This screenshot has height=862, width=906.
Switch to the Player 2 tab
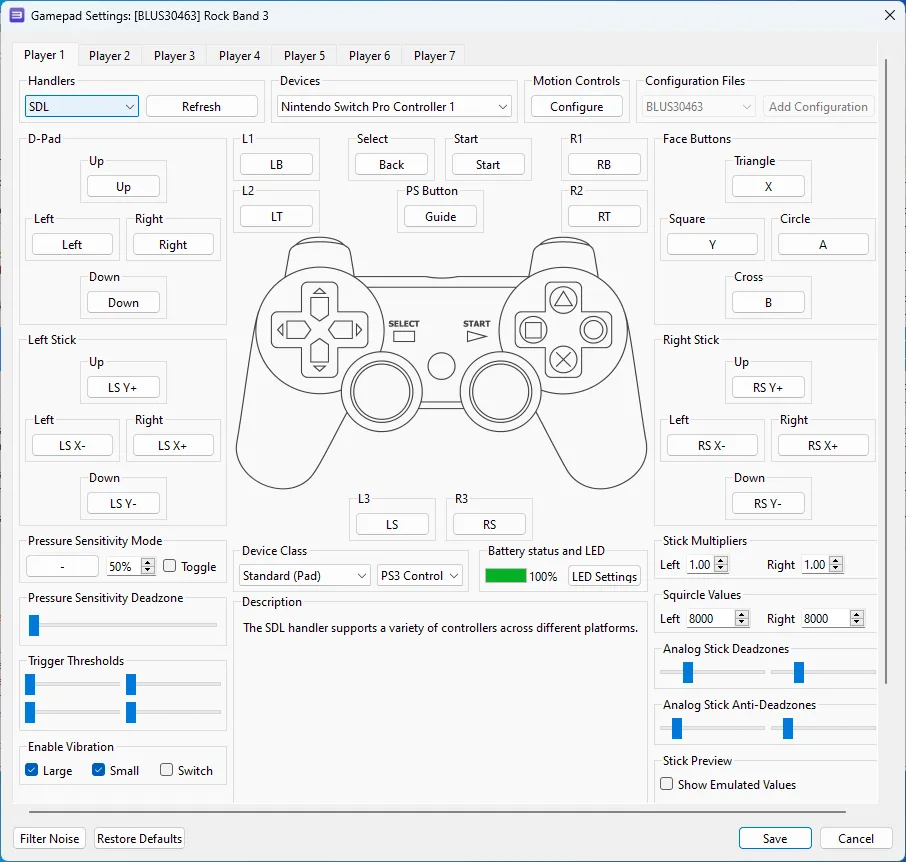(x=109, y=56)
